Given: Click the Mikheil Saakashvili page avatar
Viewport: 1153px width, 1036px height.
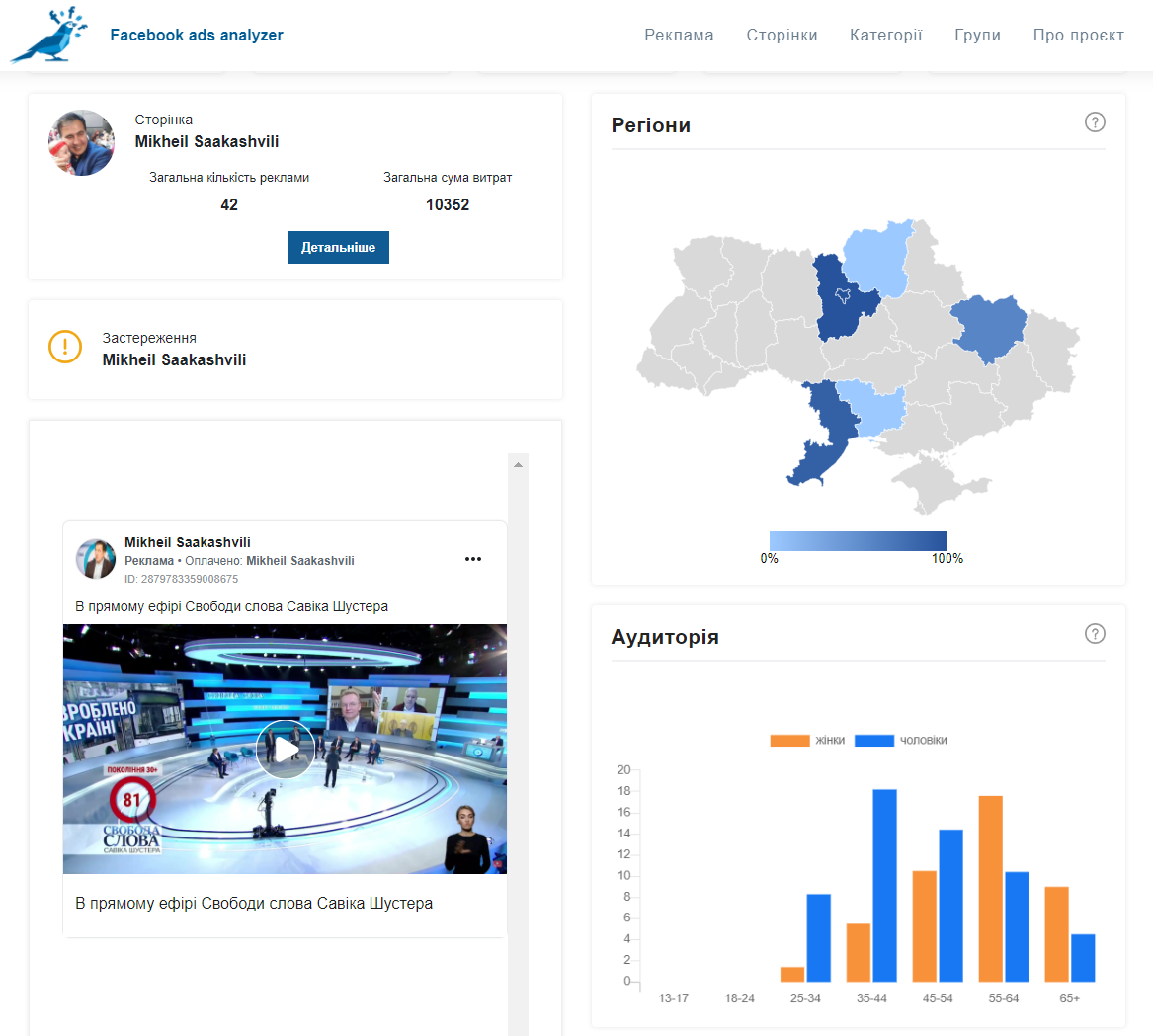Looking at the screenshot, I should (x=81, y=142).
